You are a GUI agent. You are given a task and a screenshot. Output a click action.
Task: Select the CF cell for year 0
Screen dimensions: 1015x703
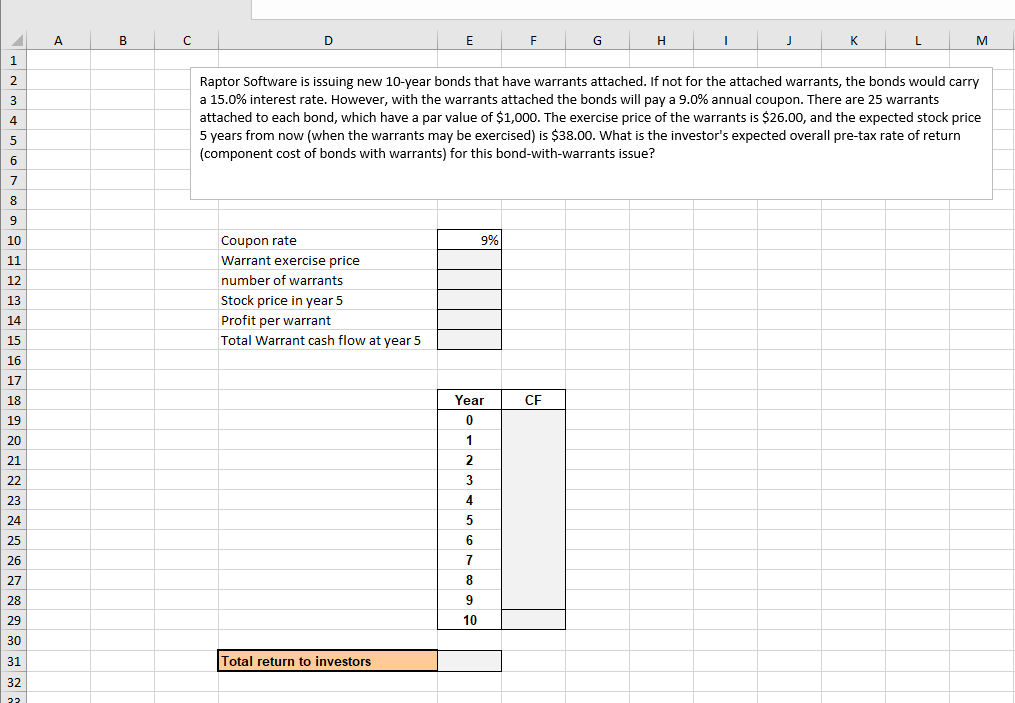click(533, 420)
